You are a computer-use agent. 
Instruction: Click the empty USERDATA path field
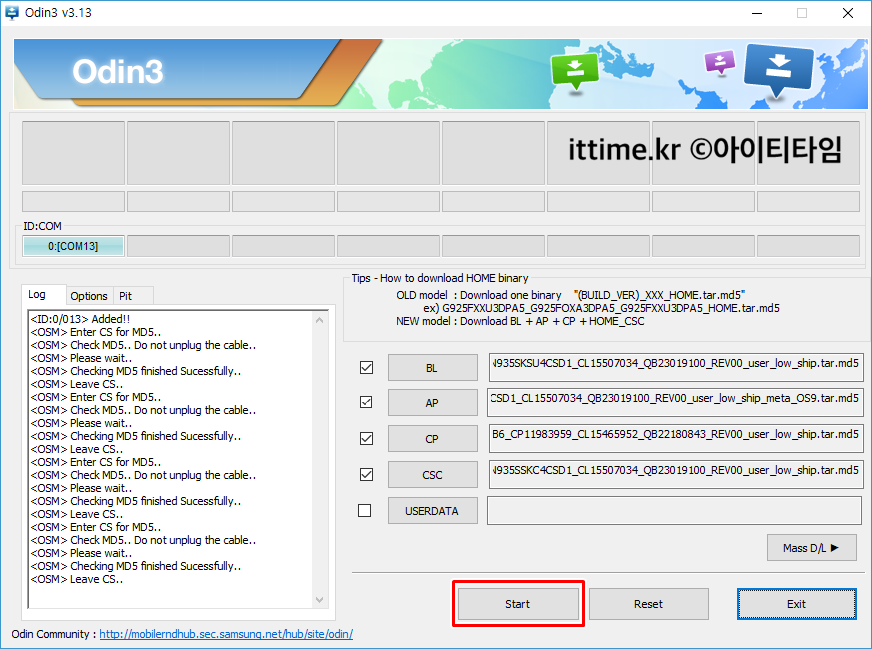click(x=674, y=510)
